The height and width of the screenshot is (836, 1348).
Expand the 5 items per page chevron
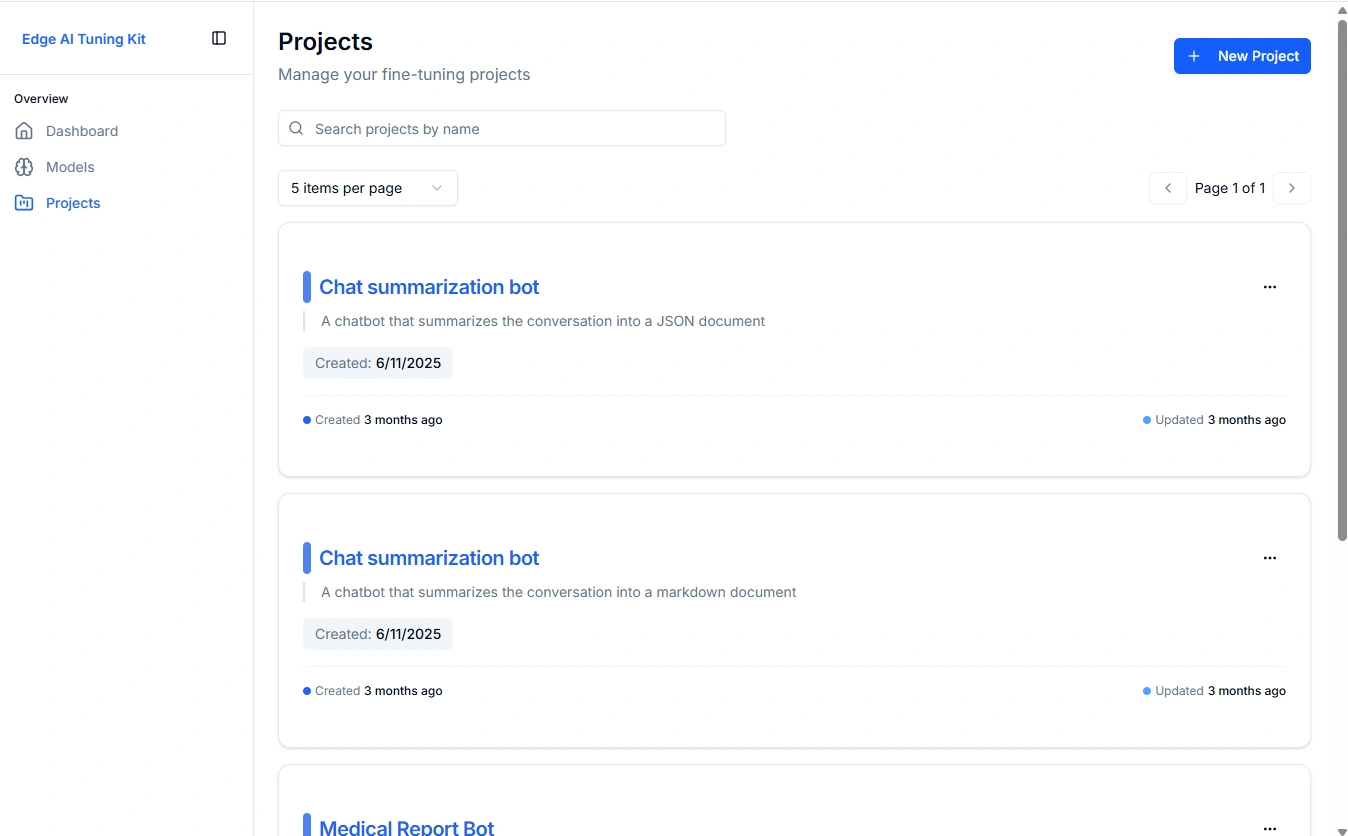pos(436,188)
